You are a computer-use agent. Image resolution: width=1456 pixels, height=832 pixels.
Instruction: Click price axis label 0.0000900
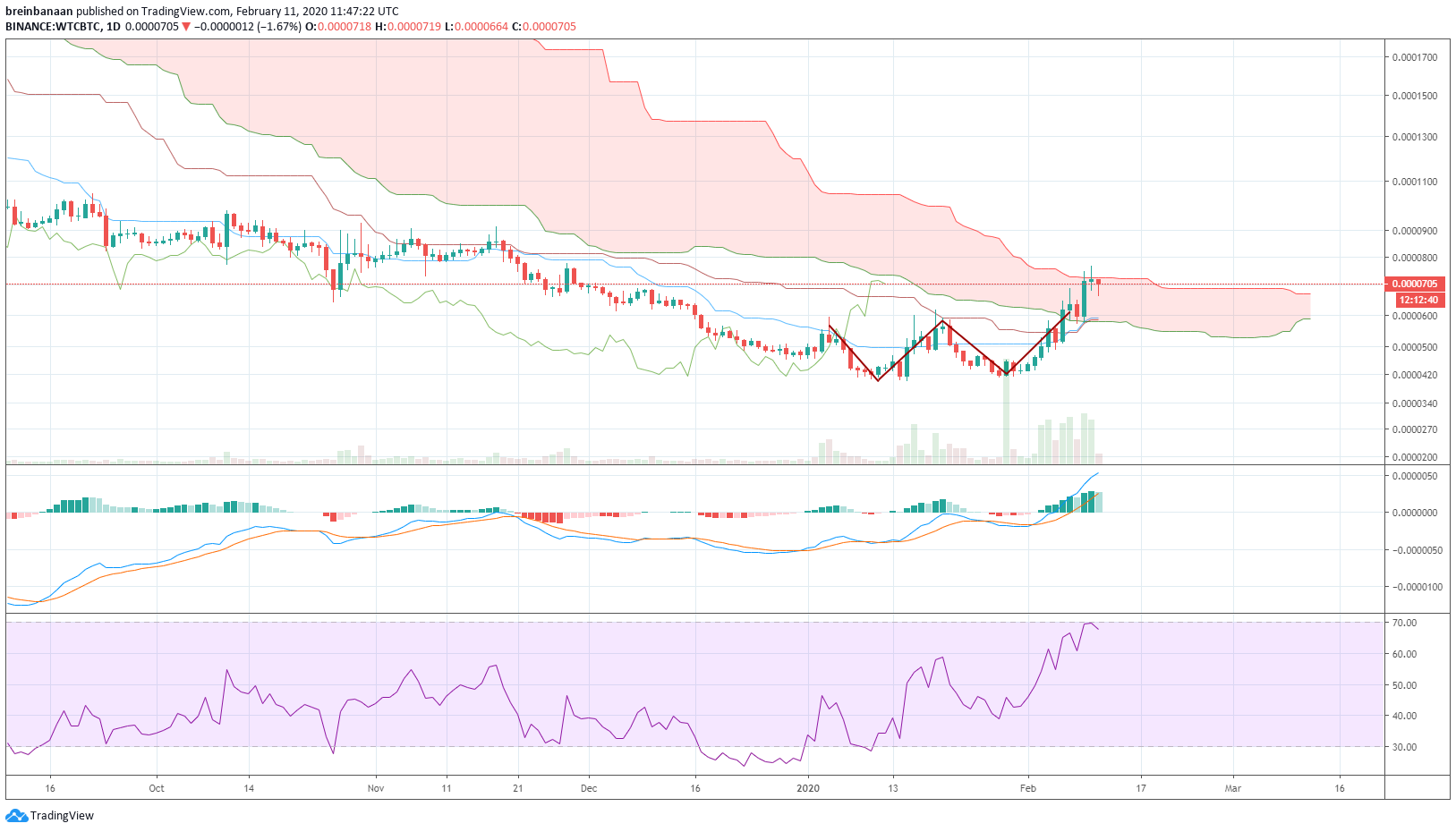click(1415, 231)
